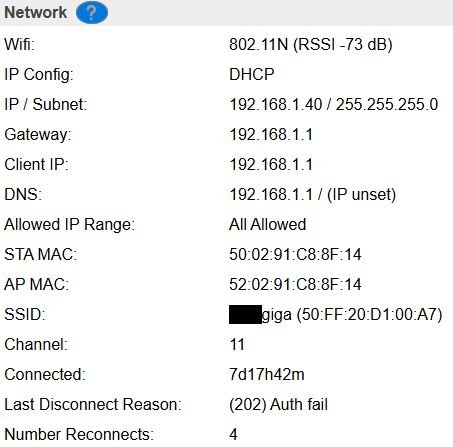This screenshot has width=453, height=447.
Task: Click the Connected time 7d17h42m
Action: pyautogui.click(x=267, y=374)
